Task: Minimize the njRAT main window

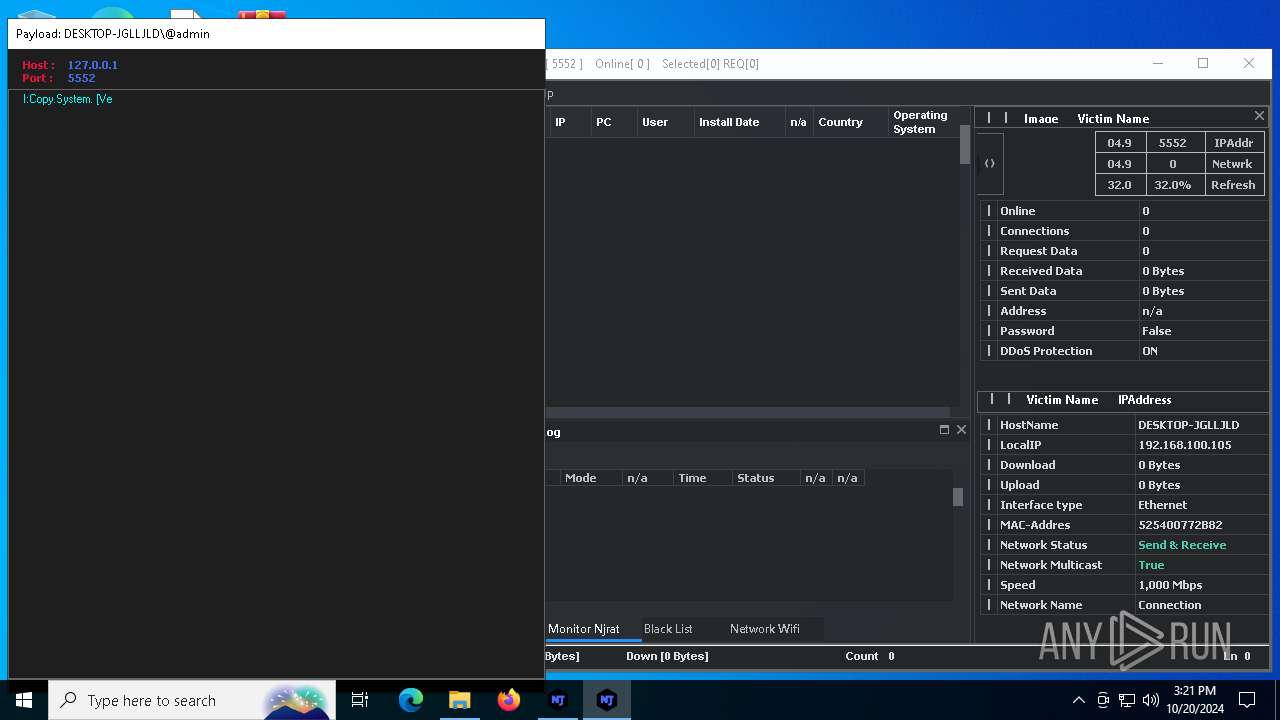Action: click(x=1157, y=63)
